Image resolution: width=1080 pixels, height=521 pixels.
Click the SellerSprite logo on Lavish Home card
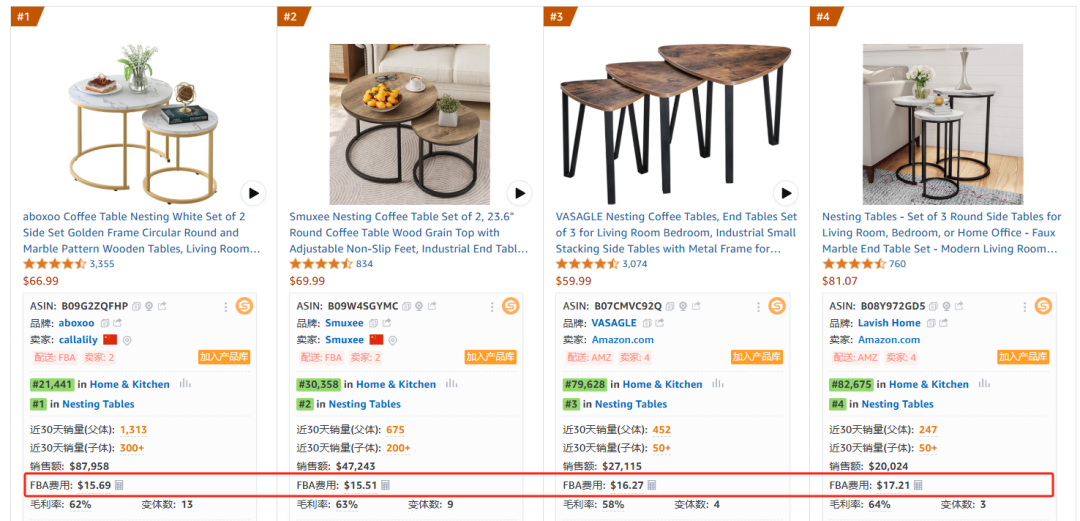coord(1043,306)
